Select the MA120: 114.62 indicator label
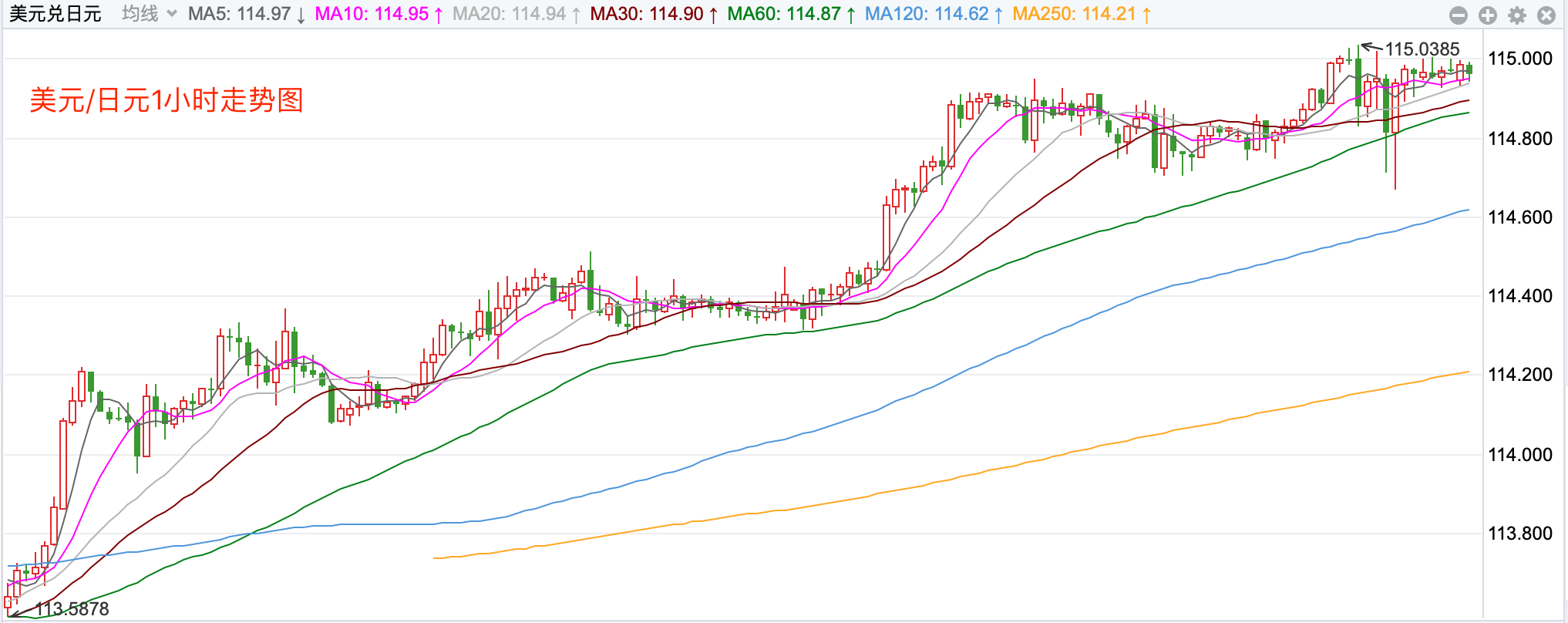Image resolution: width=1568 pixels, height=623 pixels. click(934, 14)
